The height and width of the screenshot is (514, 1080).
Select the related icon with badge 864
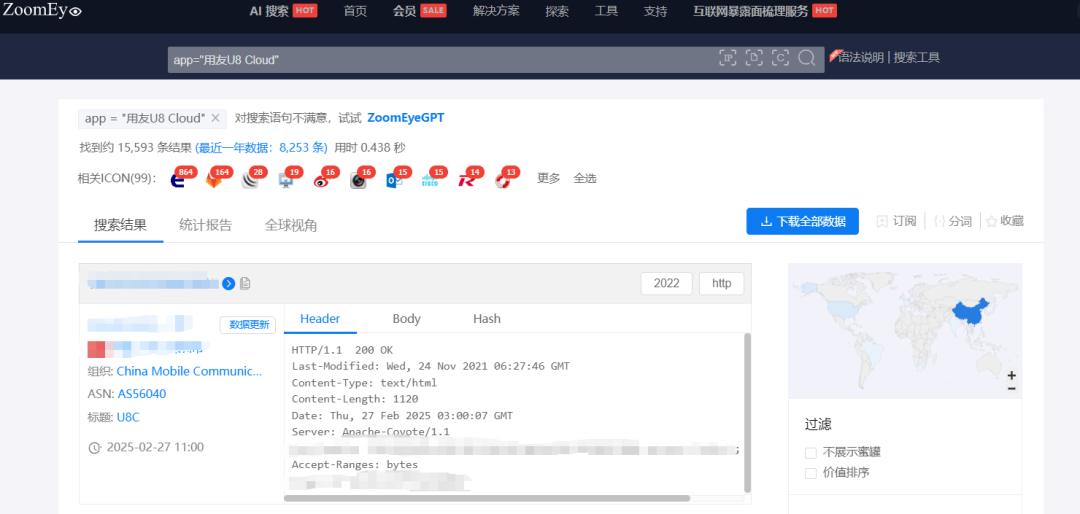178,180
